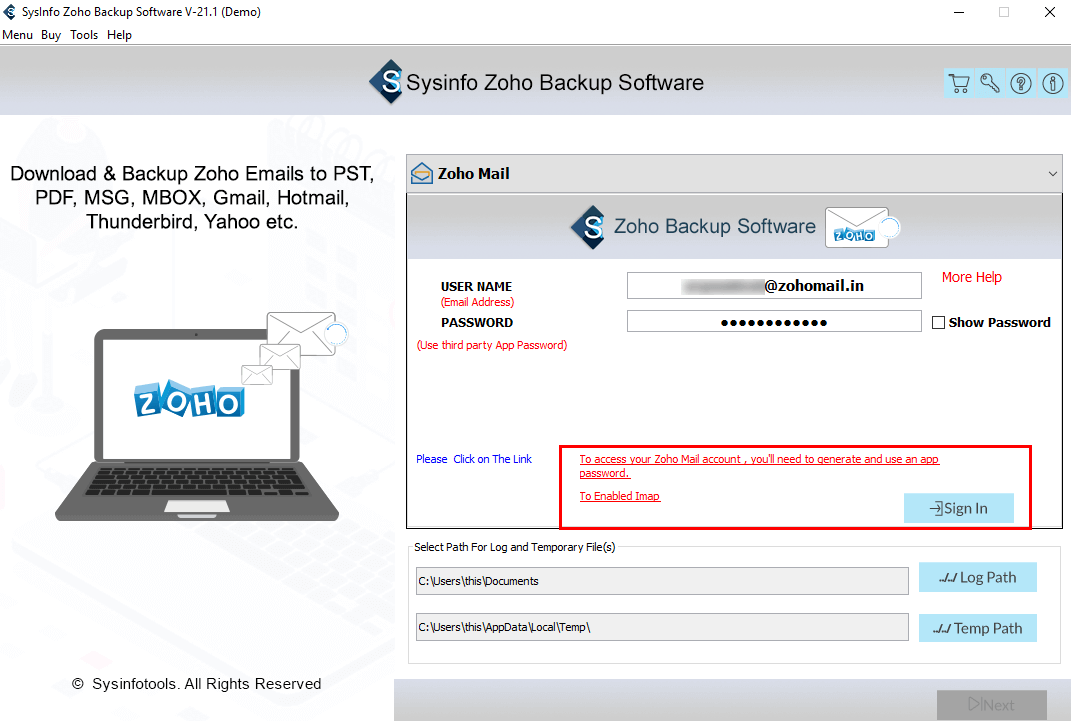Viewport: 1071px width, 721px height.
Task: Click the Zoho envelope logo in login banner
Action: [861, 227]
